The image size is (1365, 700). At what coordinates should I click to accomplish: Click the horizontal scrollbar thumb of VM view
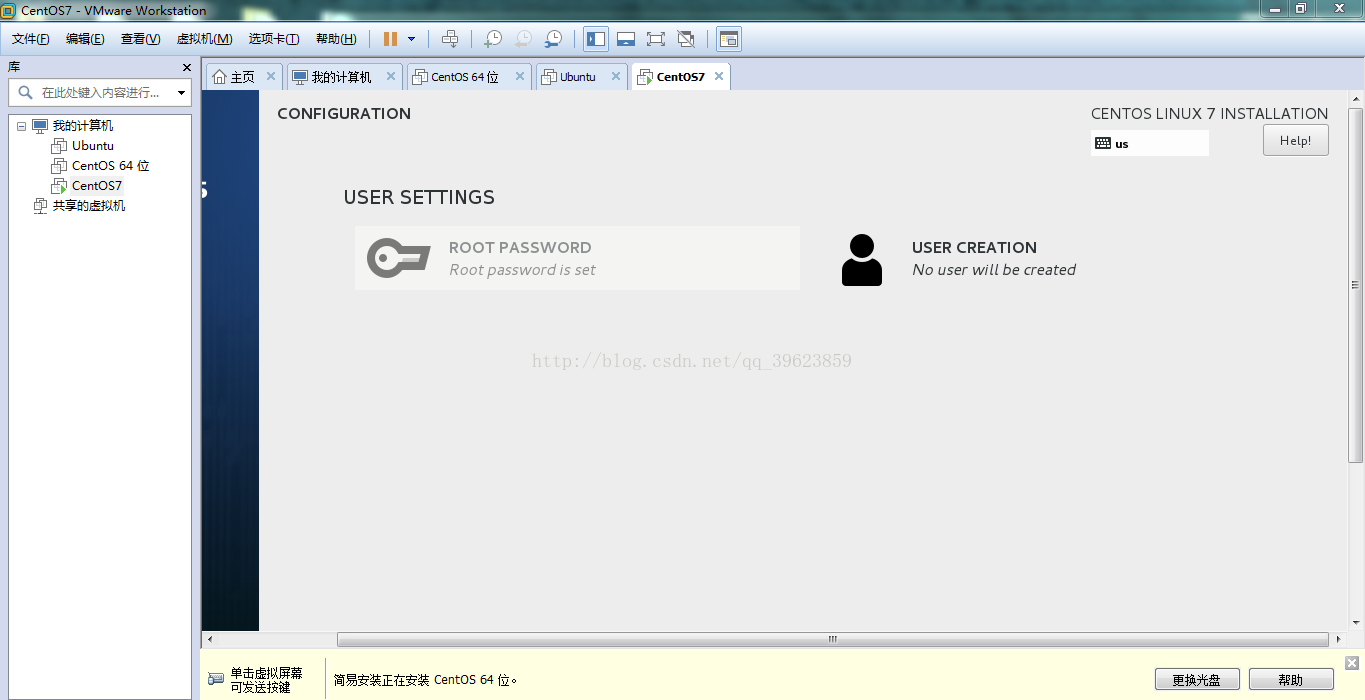pos(832,639)
